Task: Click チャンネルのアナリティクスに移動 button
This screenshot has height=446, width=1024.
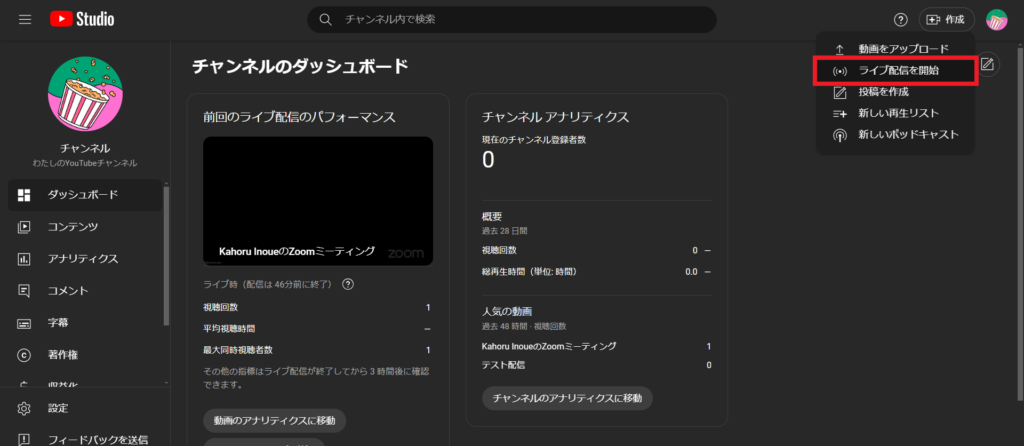Action: point(567,398)
